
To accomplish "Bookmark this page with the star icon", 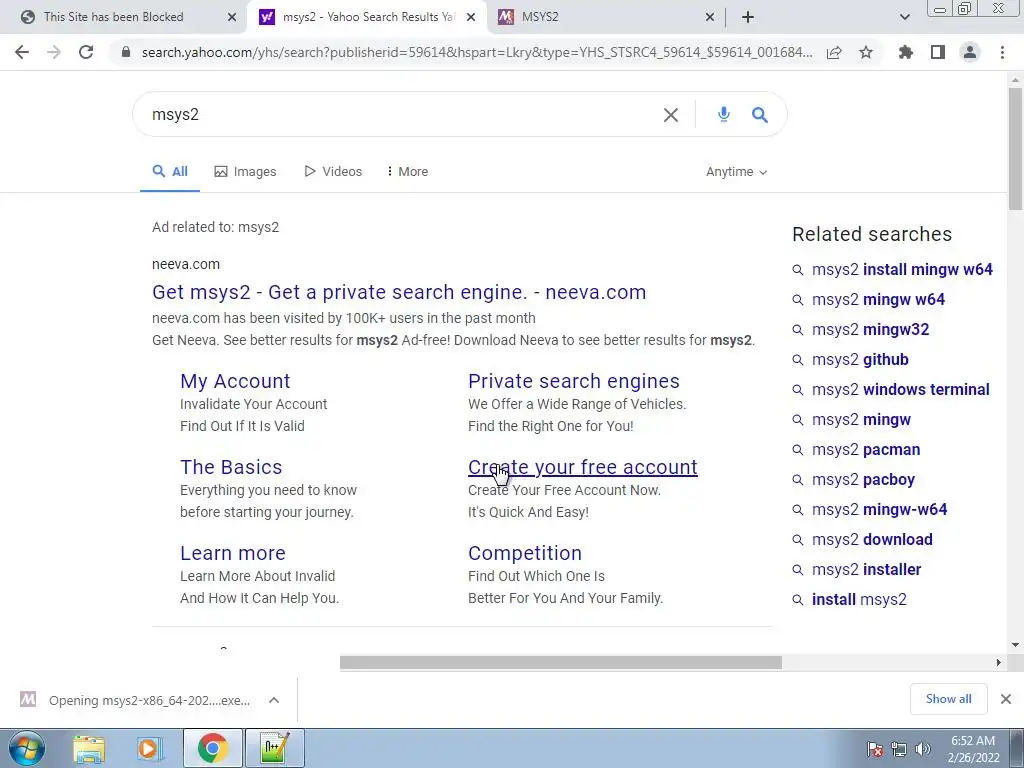I will click(866, 52).
